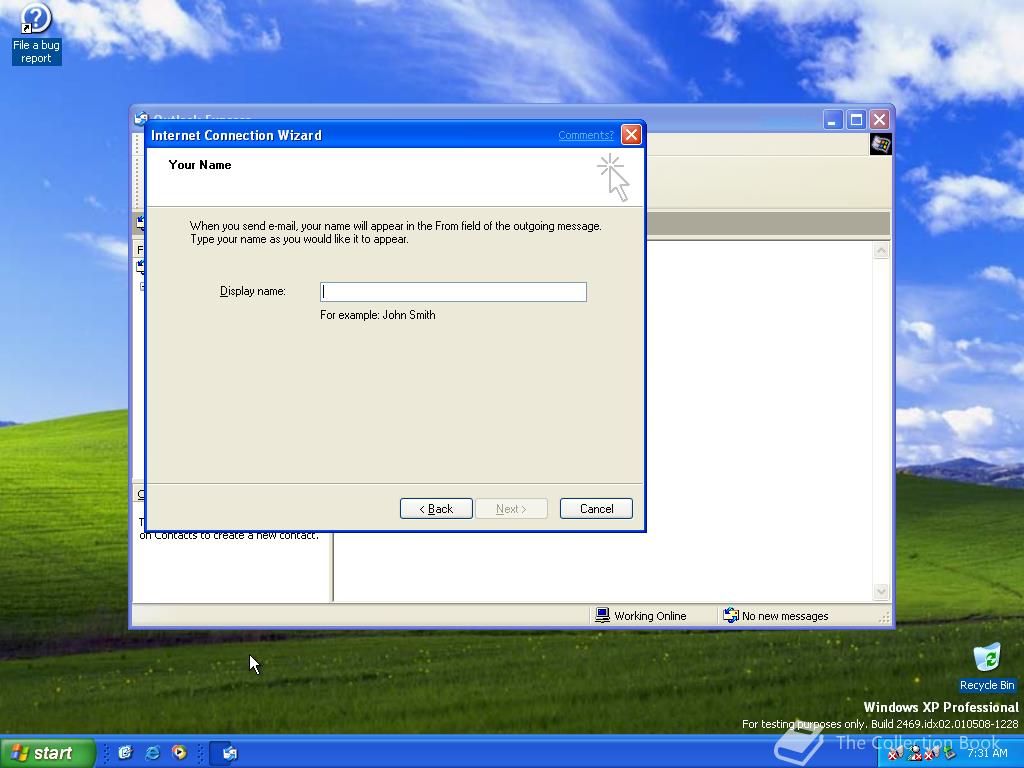1024x768 pixels.
Task: Click the Windows logo throbber in Outlook Express
Action: coord(880,144)
